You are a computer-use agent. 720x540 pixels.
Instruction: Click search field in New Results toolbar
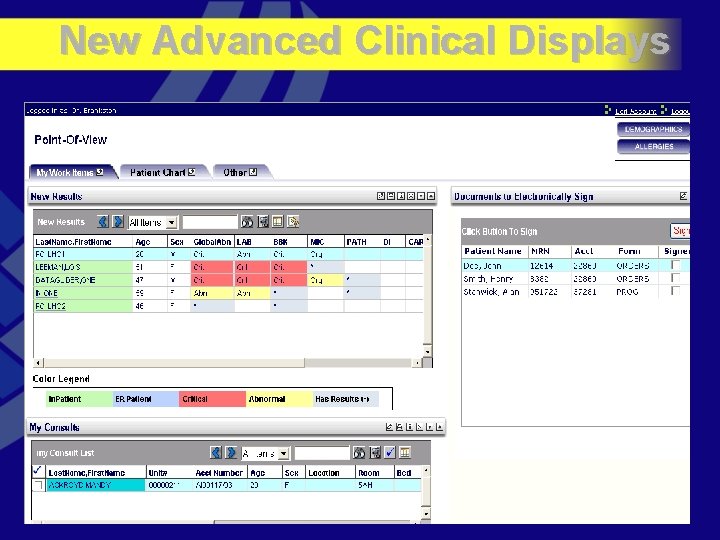[210, 223]
